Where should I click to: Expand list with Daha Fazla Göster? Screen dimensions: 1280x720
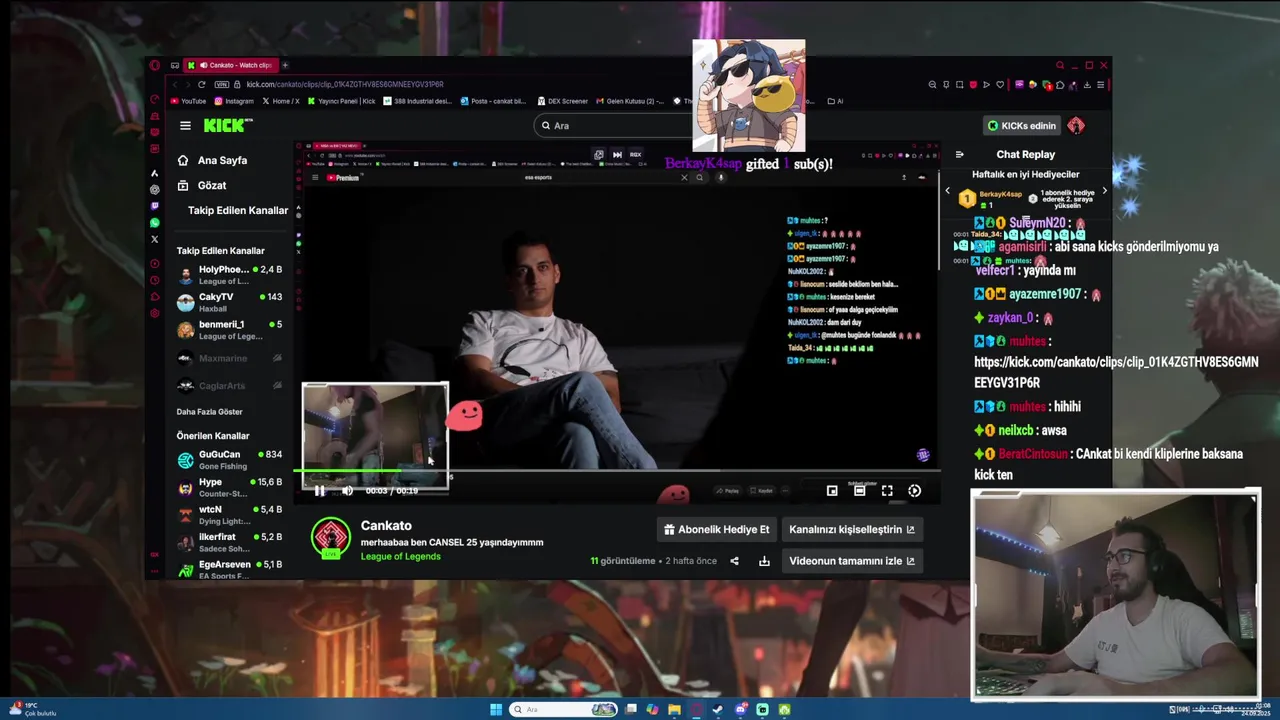209,412
